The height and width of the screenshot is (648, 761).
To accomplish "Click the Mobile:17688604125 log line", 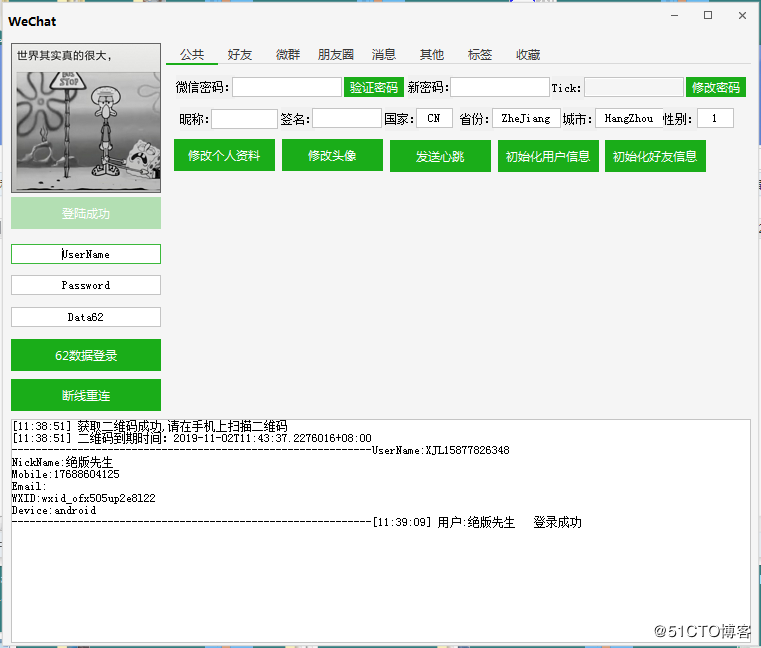I will click(66, 474).
